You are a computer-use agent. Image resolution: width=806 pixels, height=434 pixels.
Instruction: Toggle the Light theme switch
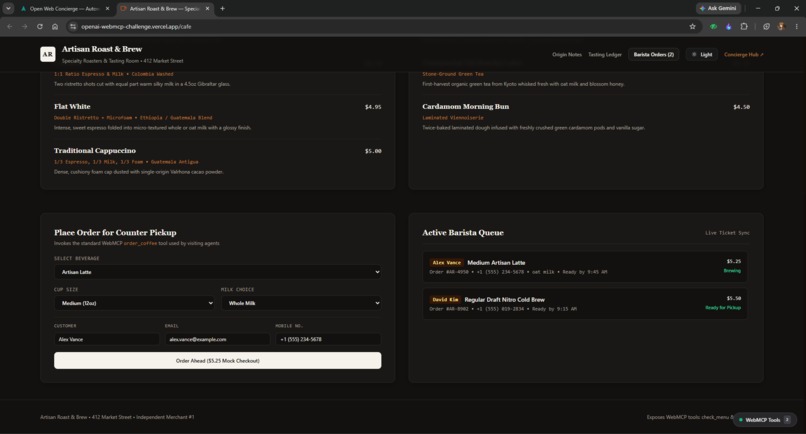(702, 55)
